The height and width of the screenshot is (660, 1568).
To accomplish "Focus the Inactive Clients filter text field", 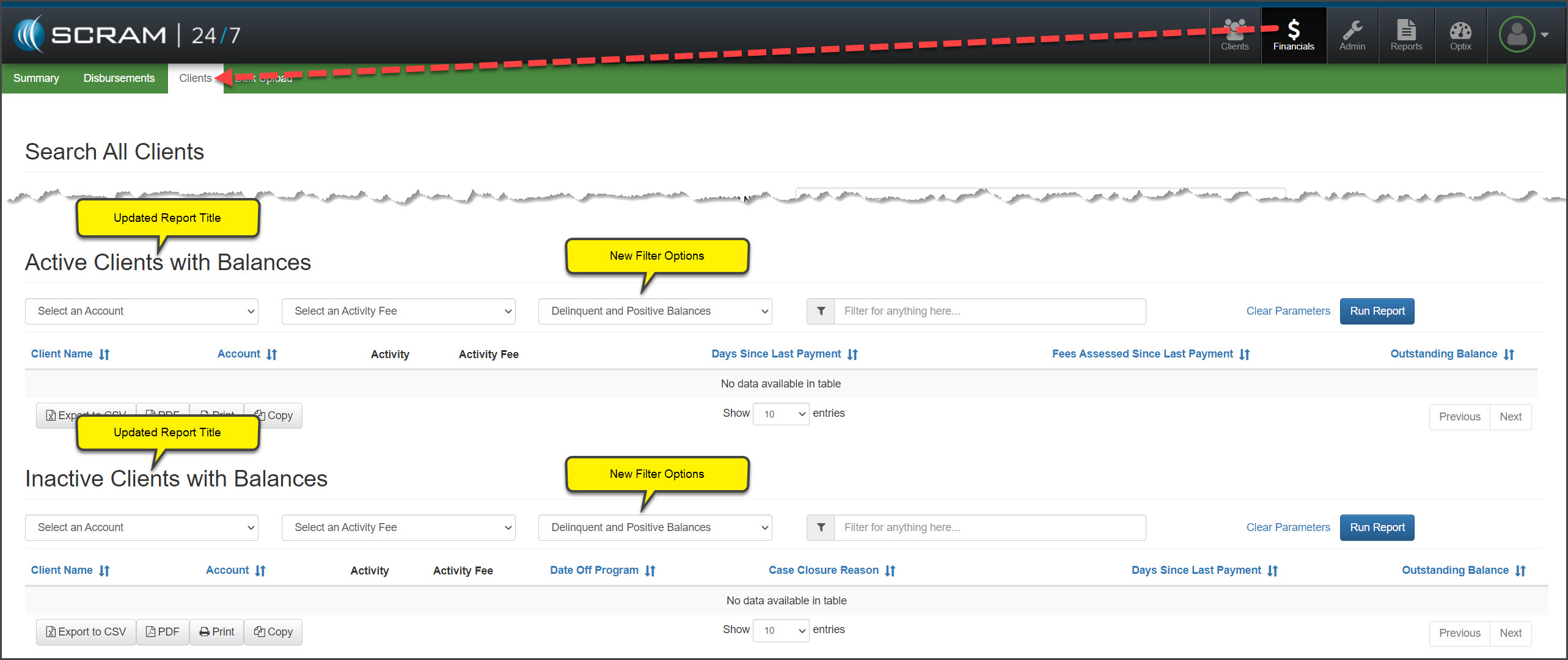I will tap(989, 527).
